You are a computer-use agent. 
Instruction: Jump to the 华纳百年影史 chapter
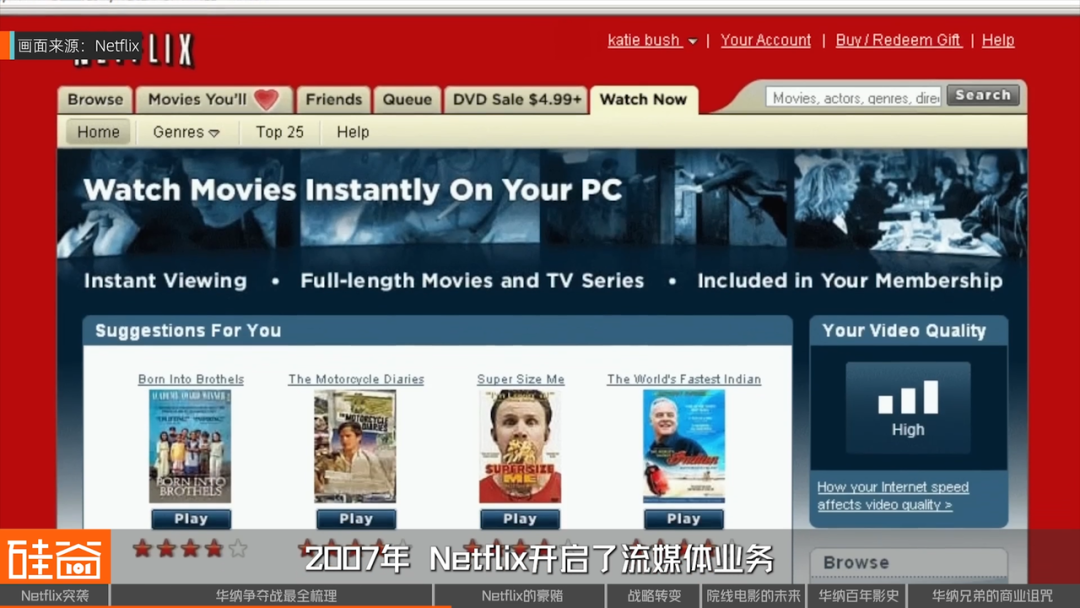tap(858, 596)
